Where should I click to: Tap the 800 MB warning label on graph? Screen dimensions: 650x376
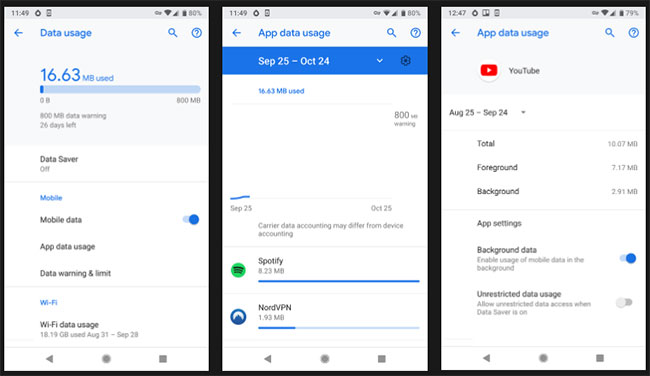(405, 118)
